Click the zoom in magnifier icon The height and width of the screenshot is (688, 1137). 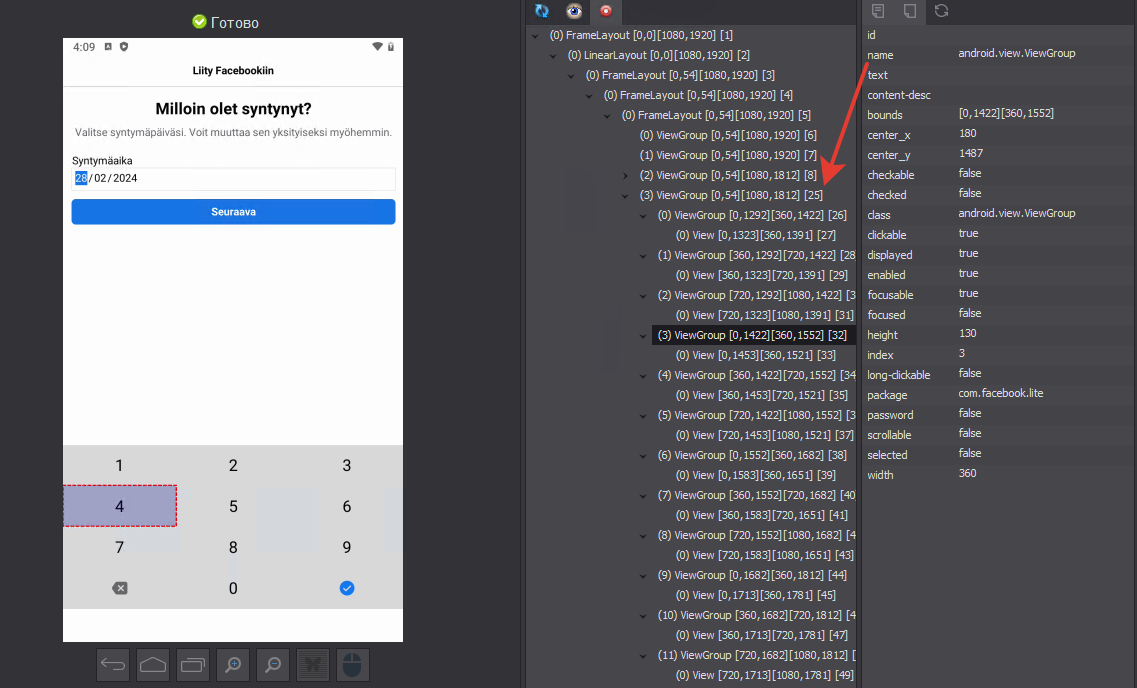coord(233,665)
